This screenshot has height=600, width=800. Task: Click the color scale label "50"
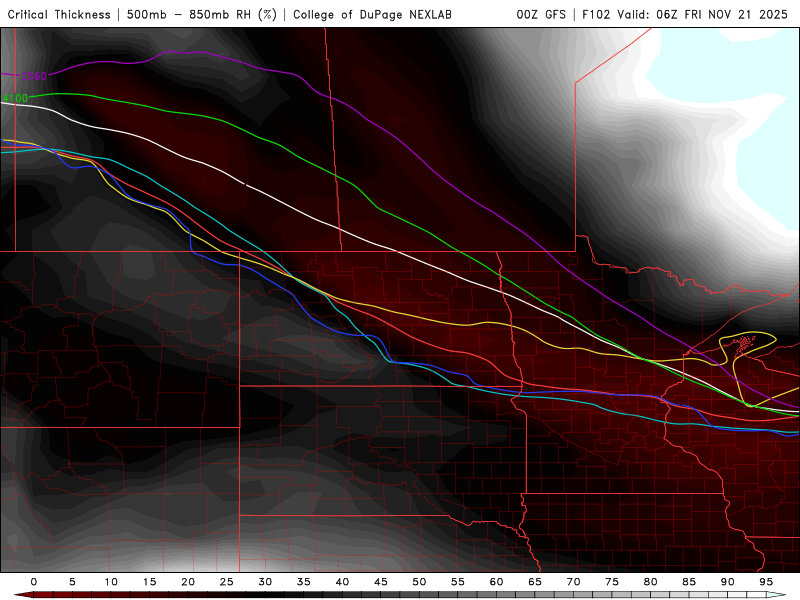coord(419,582)
